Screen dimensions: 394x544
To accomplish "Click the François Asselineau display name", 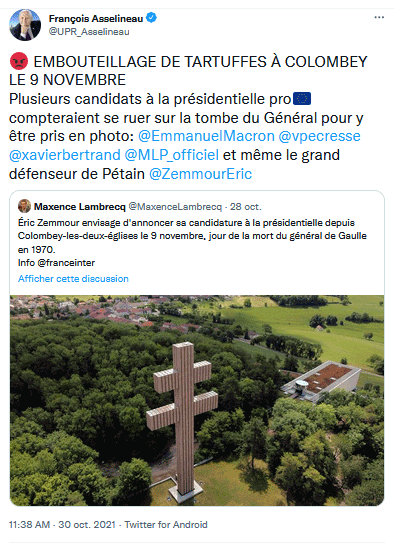I will point(96,18).
